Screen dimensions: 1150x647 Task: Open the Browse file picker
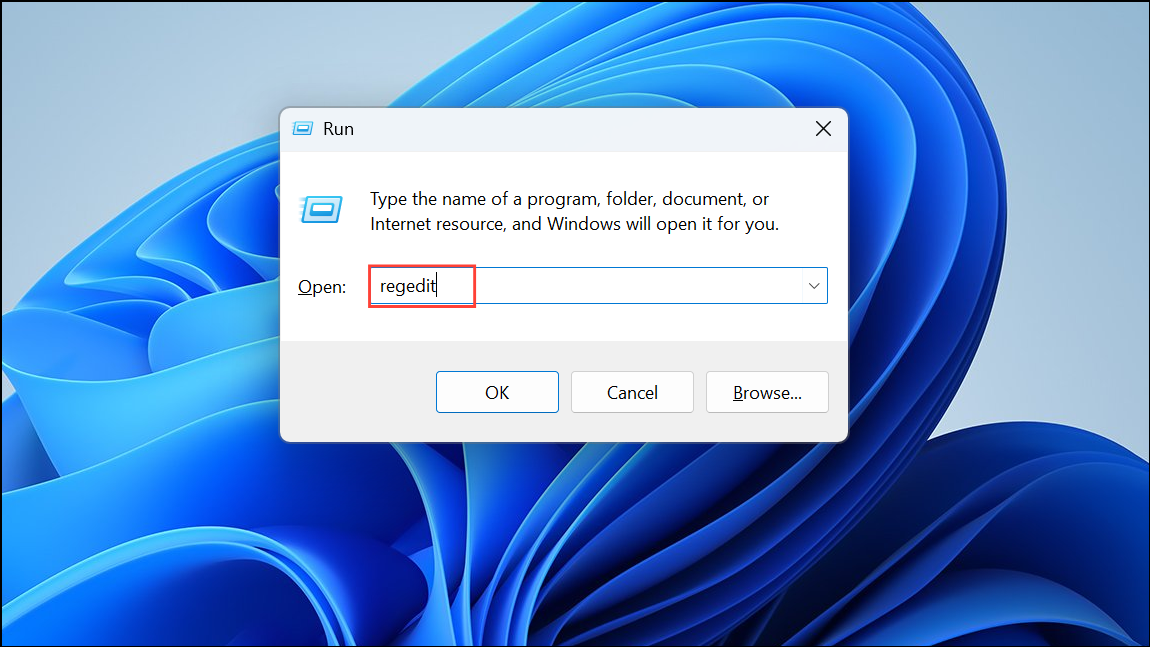[767, 391]
